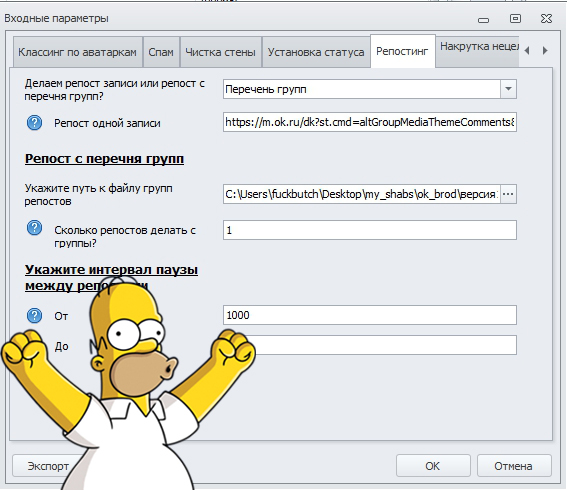Image resolution: width=567 pixels, height=490 pixels.
Task: Click the Отмена button
Action: click(514, 466)
